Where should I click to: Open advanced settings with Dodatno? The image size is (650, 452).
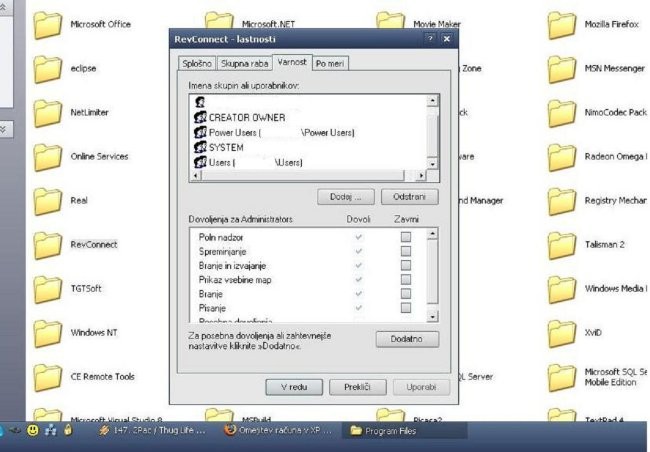point(407,339)
